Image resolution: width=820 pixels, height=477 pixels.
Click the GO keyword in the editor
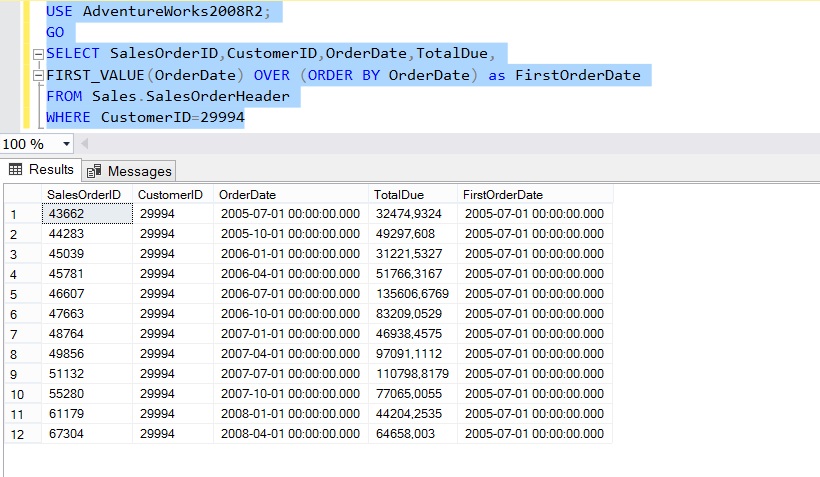coord(55,32)
